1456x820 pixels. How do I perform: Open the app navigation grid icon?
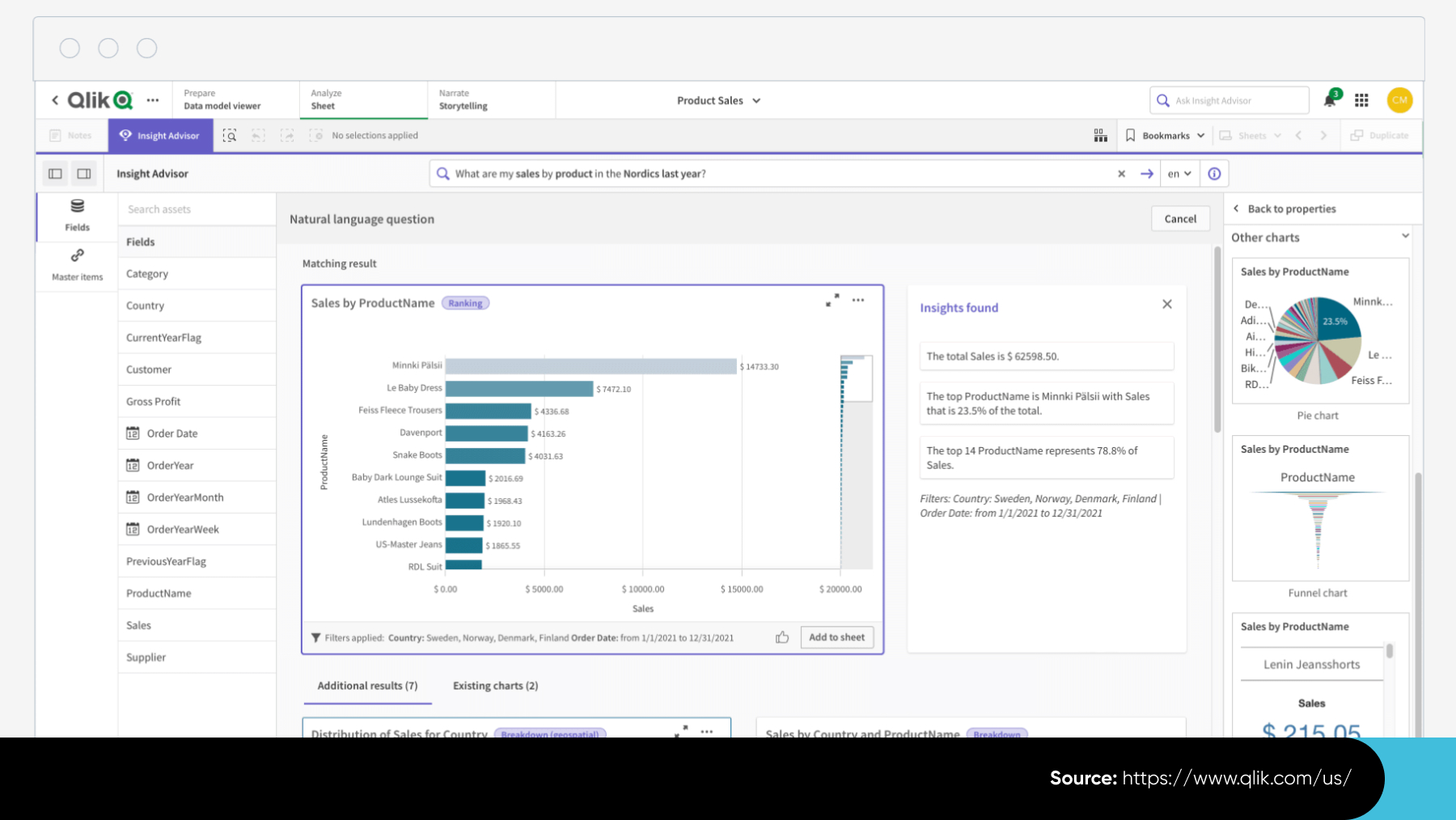pyautogui.click(x=1361, y=99)
